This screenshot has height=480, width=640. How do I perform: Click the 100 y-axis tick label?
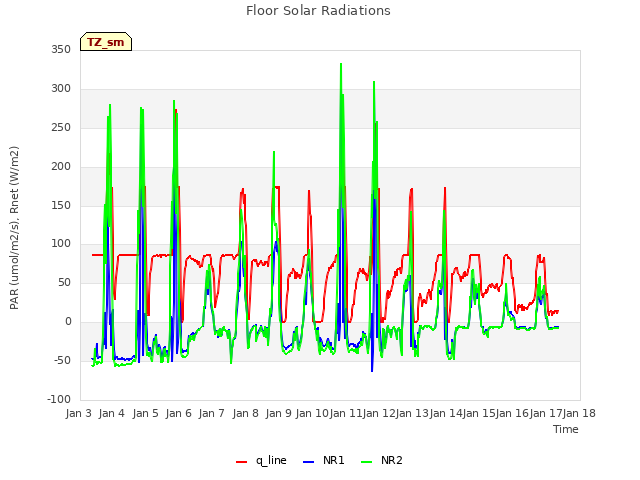pos(61,244)
